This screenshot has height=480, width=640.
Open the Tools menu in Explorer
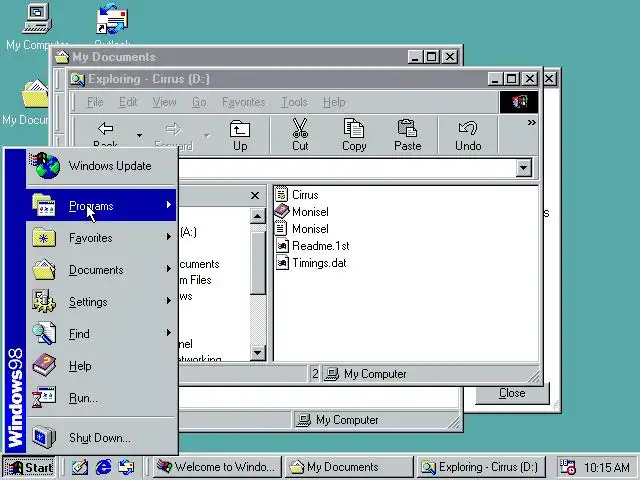click(x=294, y=102)
